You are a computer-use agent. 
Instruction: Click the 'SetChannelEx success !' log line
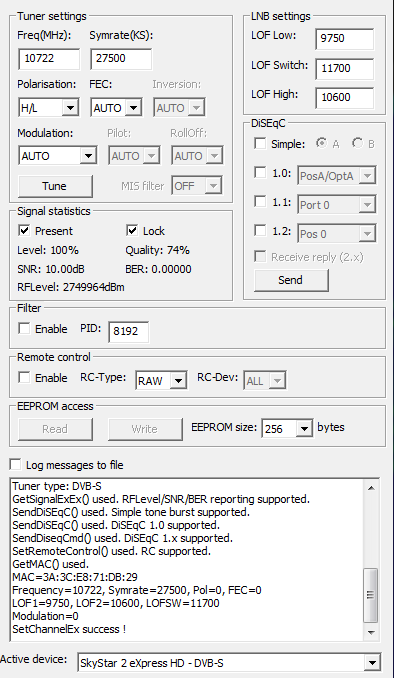tap(69, 629)
